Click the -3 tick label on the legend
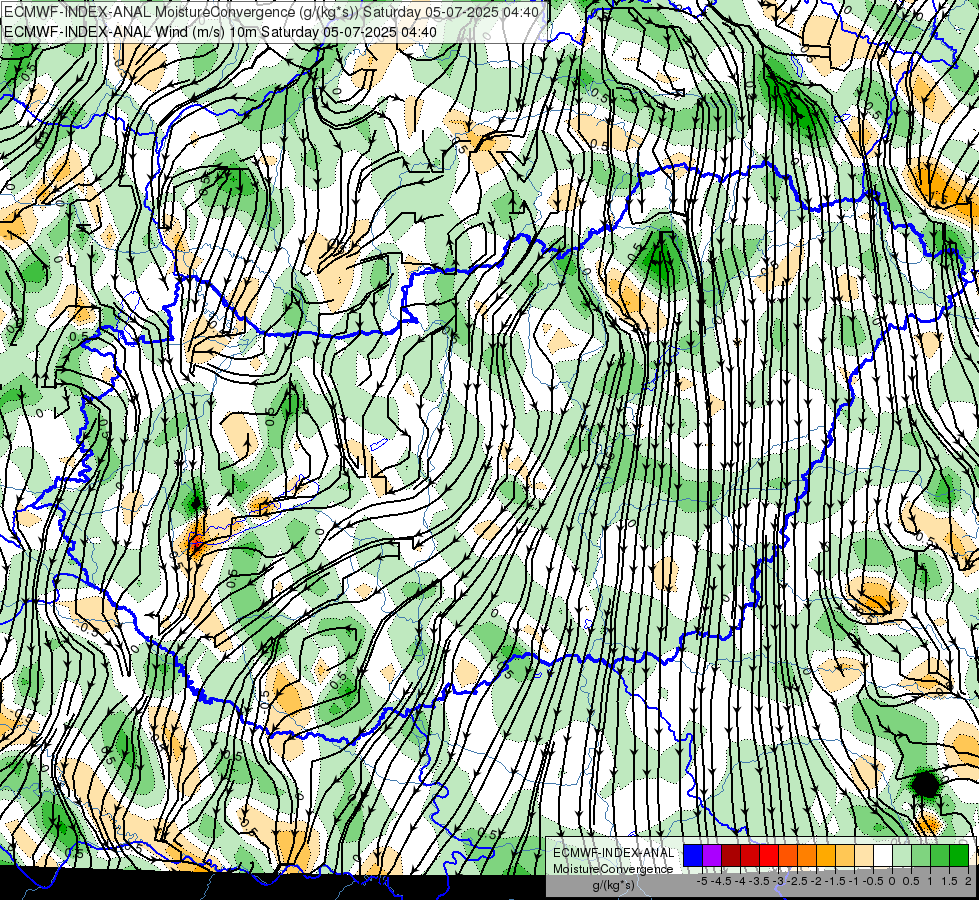Image resolution: width=979 pixels, height=900 pixels. point(778,881)
